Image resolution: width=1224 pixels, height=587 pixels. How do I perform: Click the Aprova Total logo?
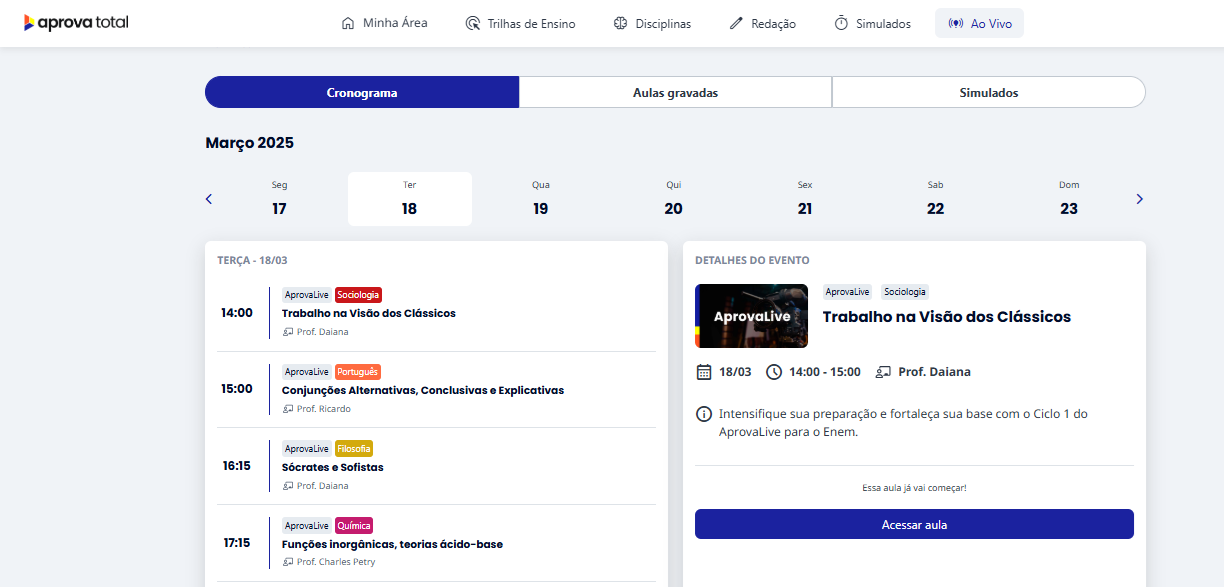click(76, 22)
